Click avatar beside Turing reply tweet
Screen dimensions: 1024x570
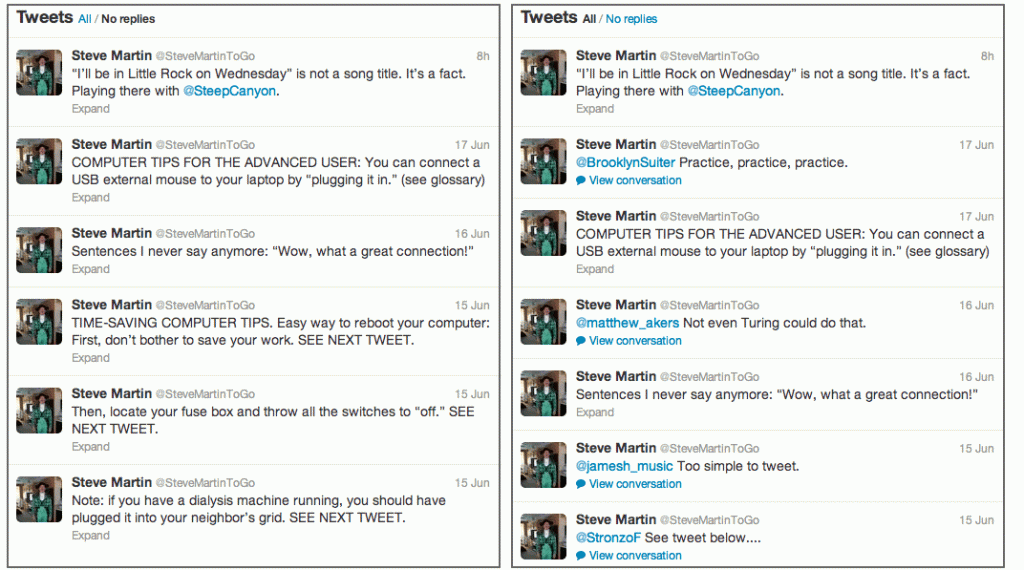point(543,321)
